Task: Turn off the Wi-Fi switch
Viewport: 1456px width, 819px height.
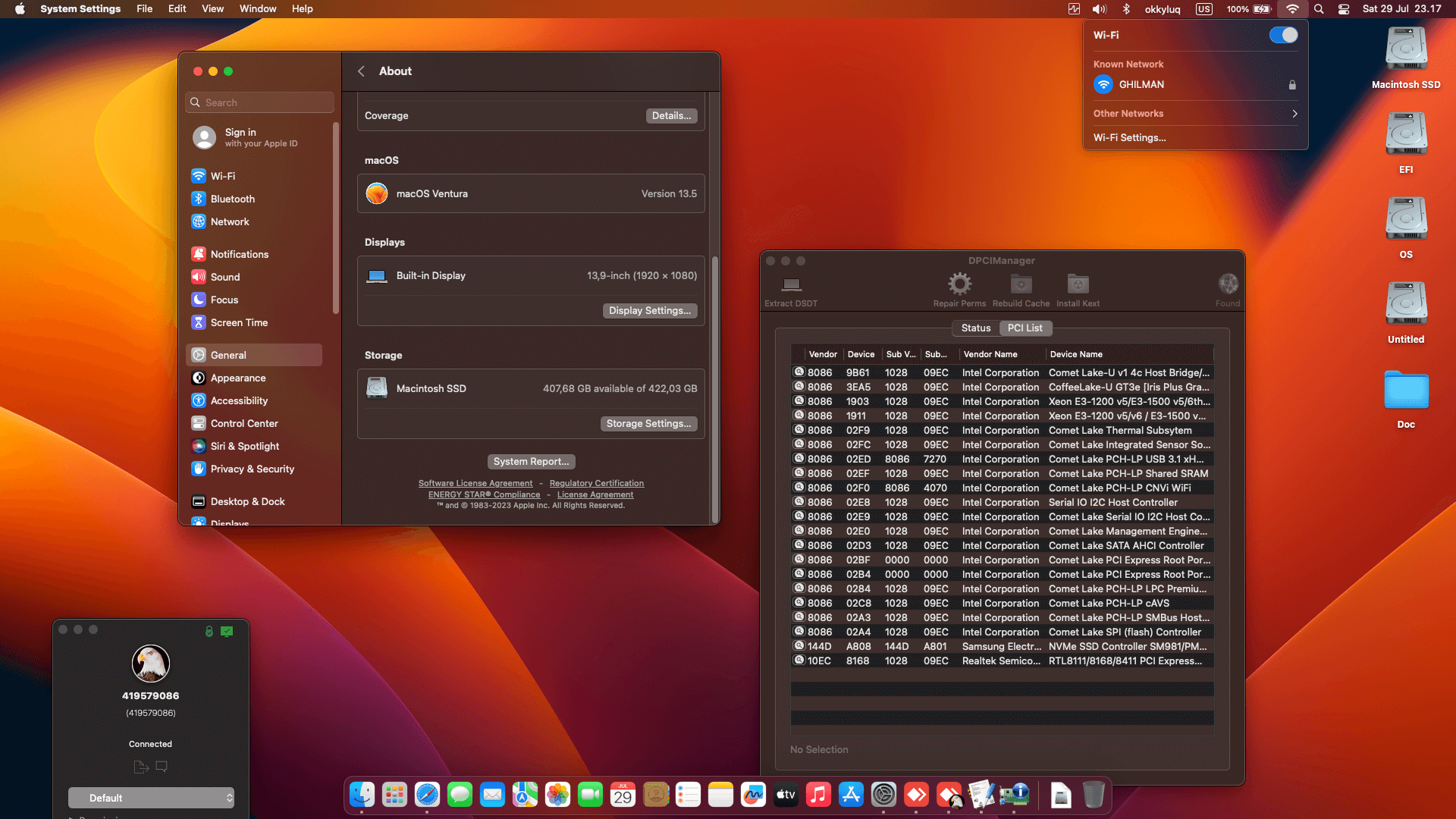Action: 1283,35
